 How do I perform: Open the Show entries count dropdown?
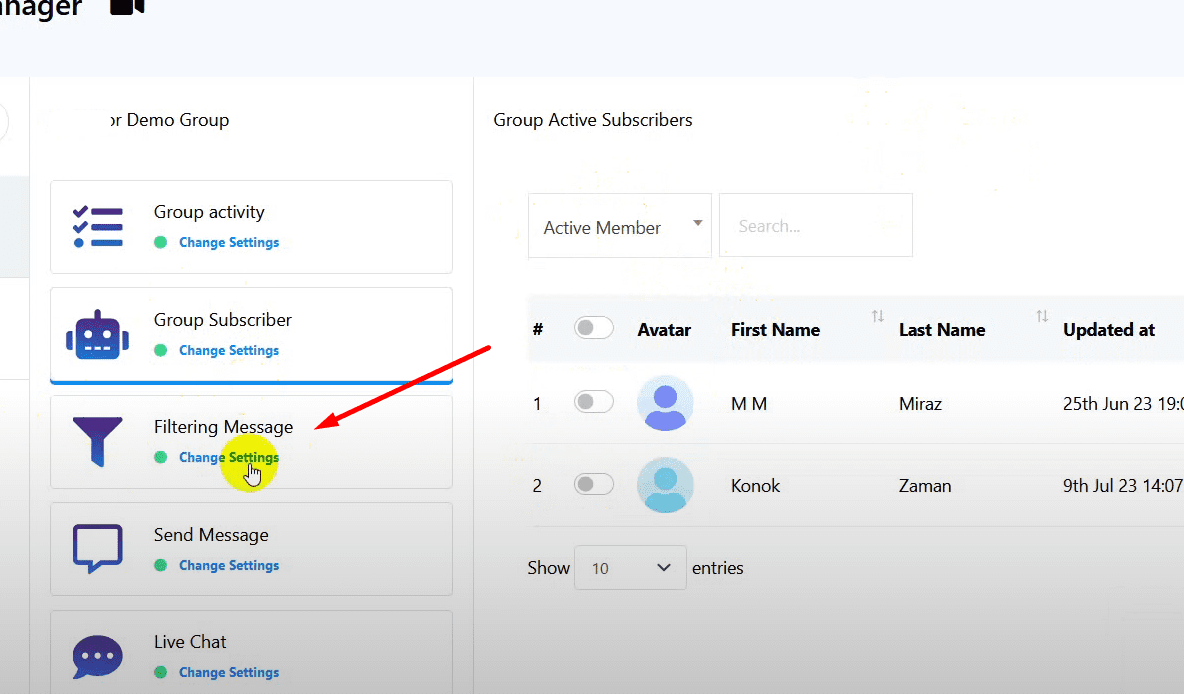point(630,568)
